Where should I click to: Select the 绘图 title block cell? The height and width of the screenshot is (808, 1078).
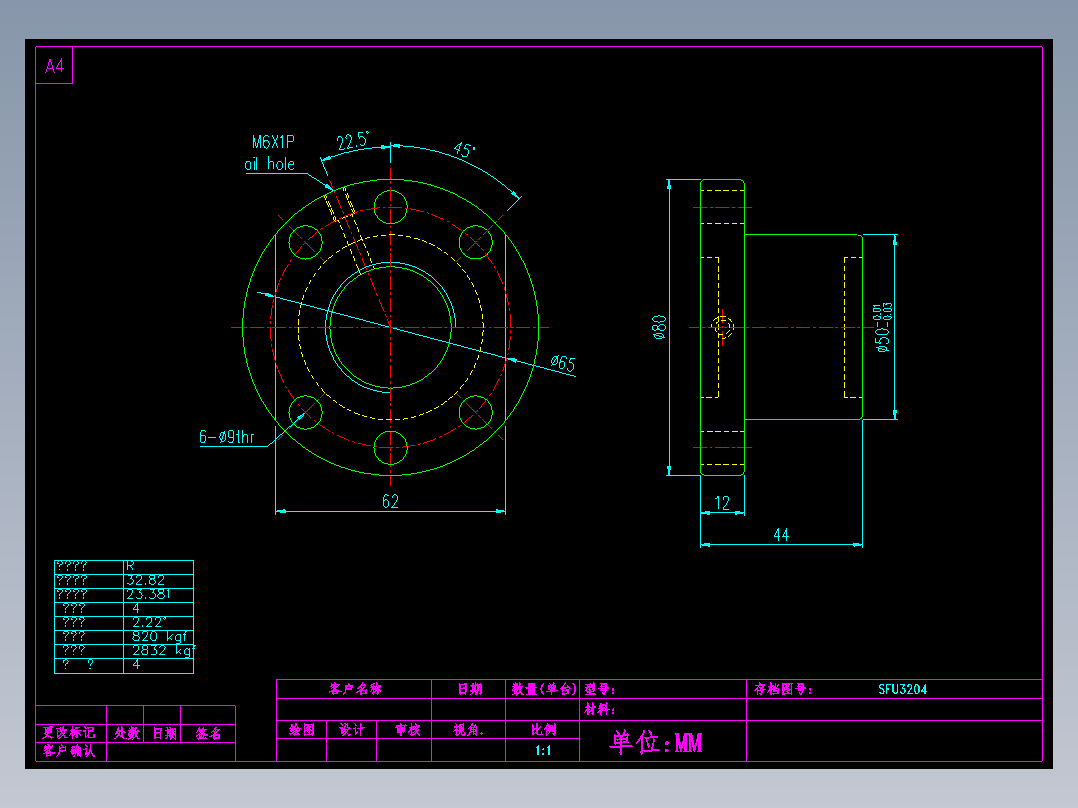click(x=301, y=730)
